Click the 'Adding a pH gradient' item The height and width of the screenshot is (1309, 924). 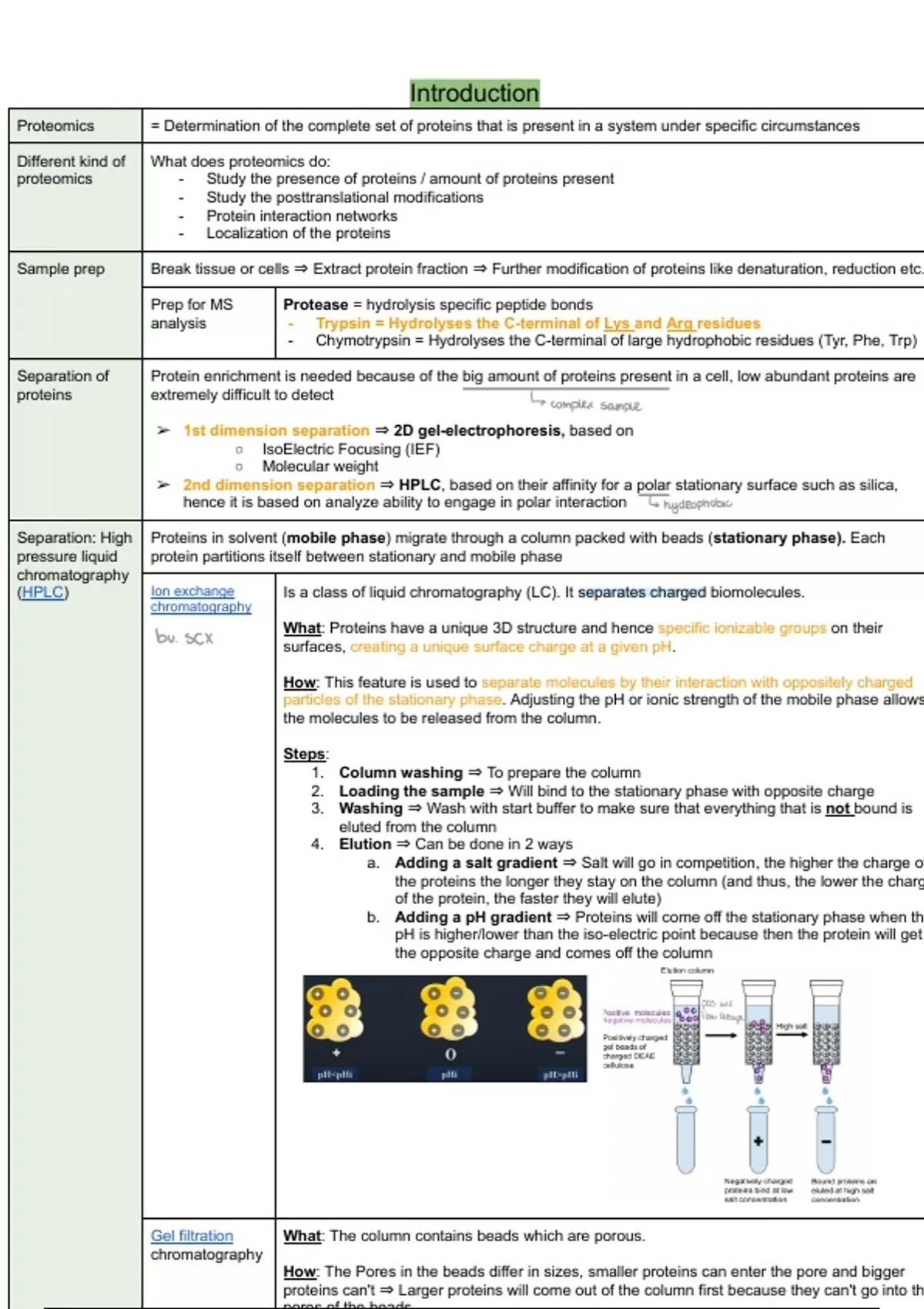[x=473, y=917]
